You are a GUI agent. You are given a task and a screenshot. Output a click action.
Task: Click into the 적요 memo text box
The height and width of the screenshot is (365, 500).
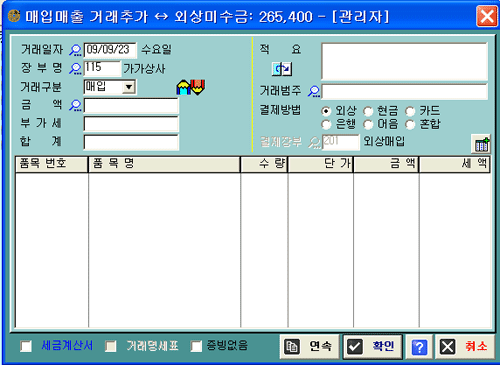pos(405,61)
